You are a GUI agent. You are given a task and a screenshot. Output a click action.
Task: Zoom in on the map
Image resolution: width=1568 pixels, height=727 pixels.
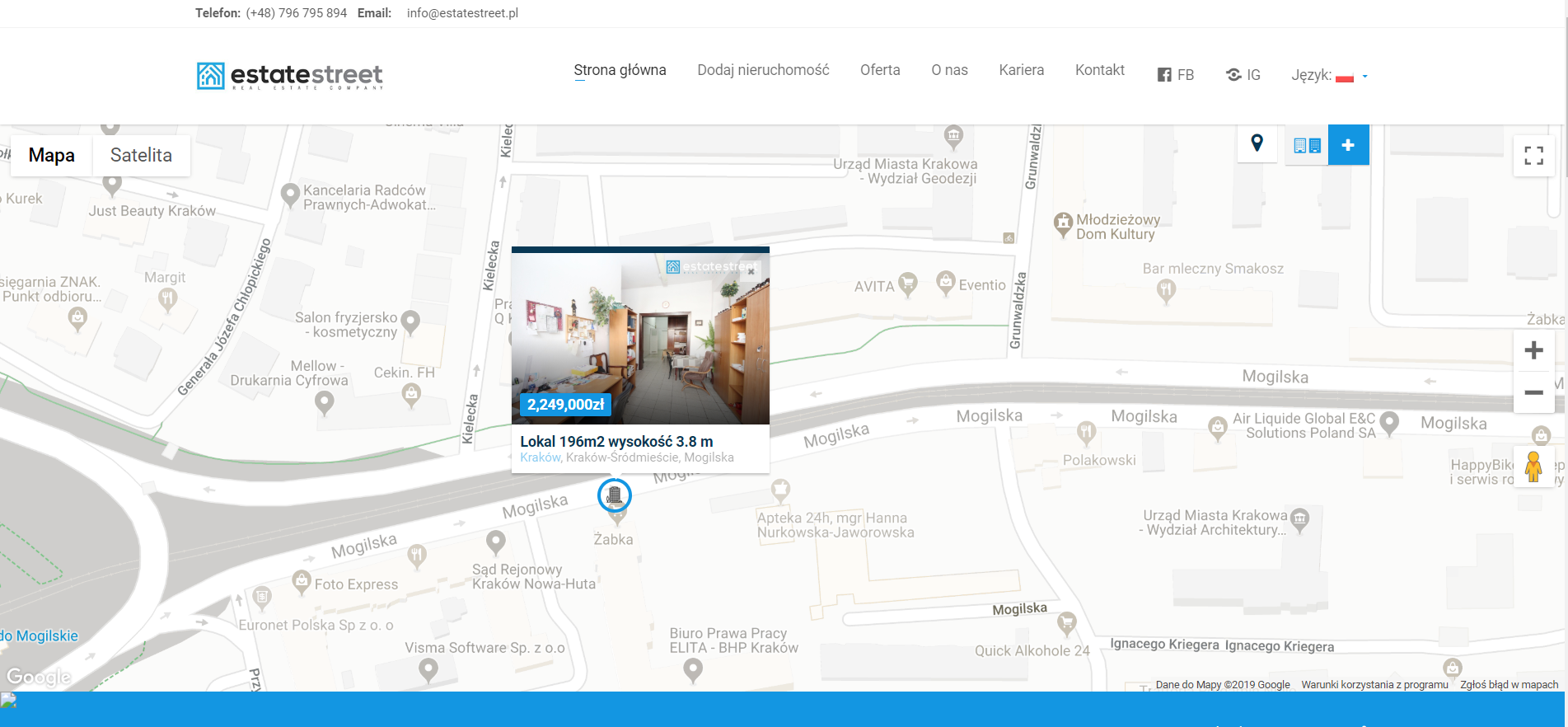point(1533,350)
